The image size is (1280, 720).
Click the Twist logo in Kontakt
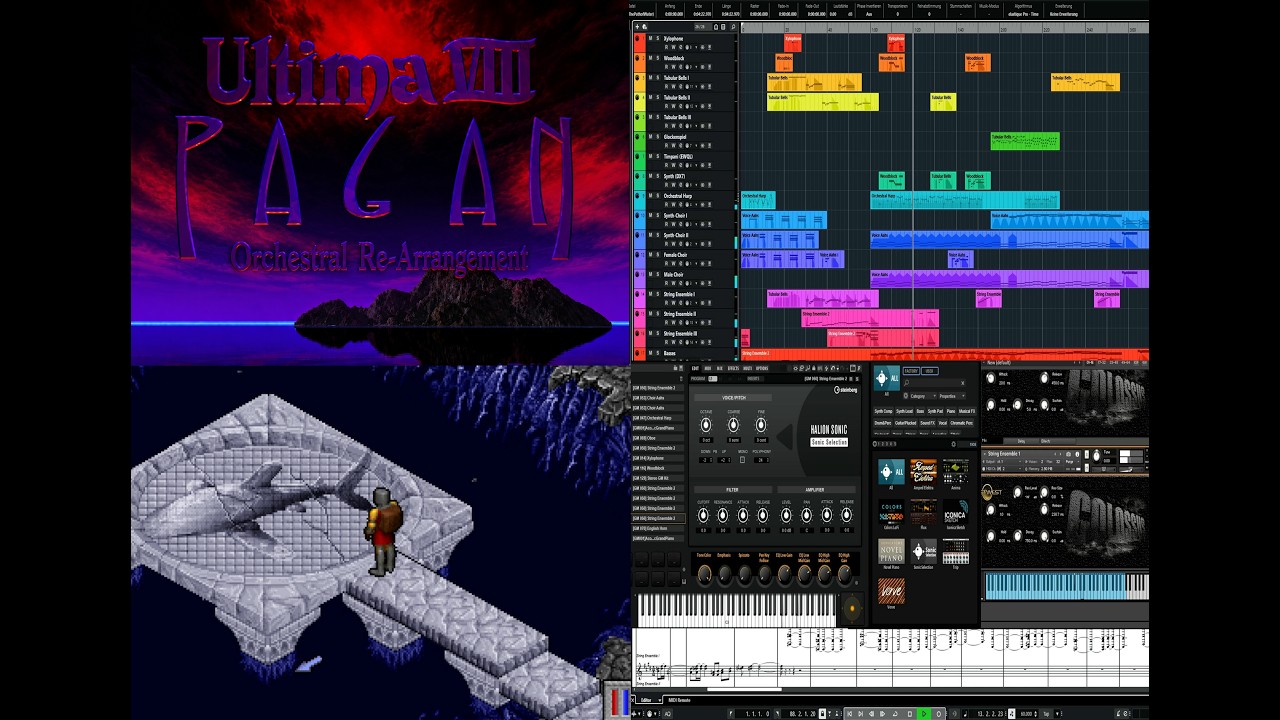[x=990, y=491]
